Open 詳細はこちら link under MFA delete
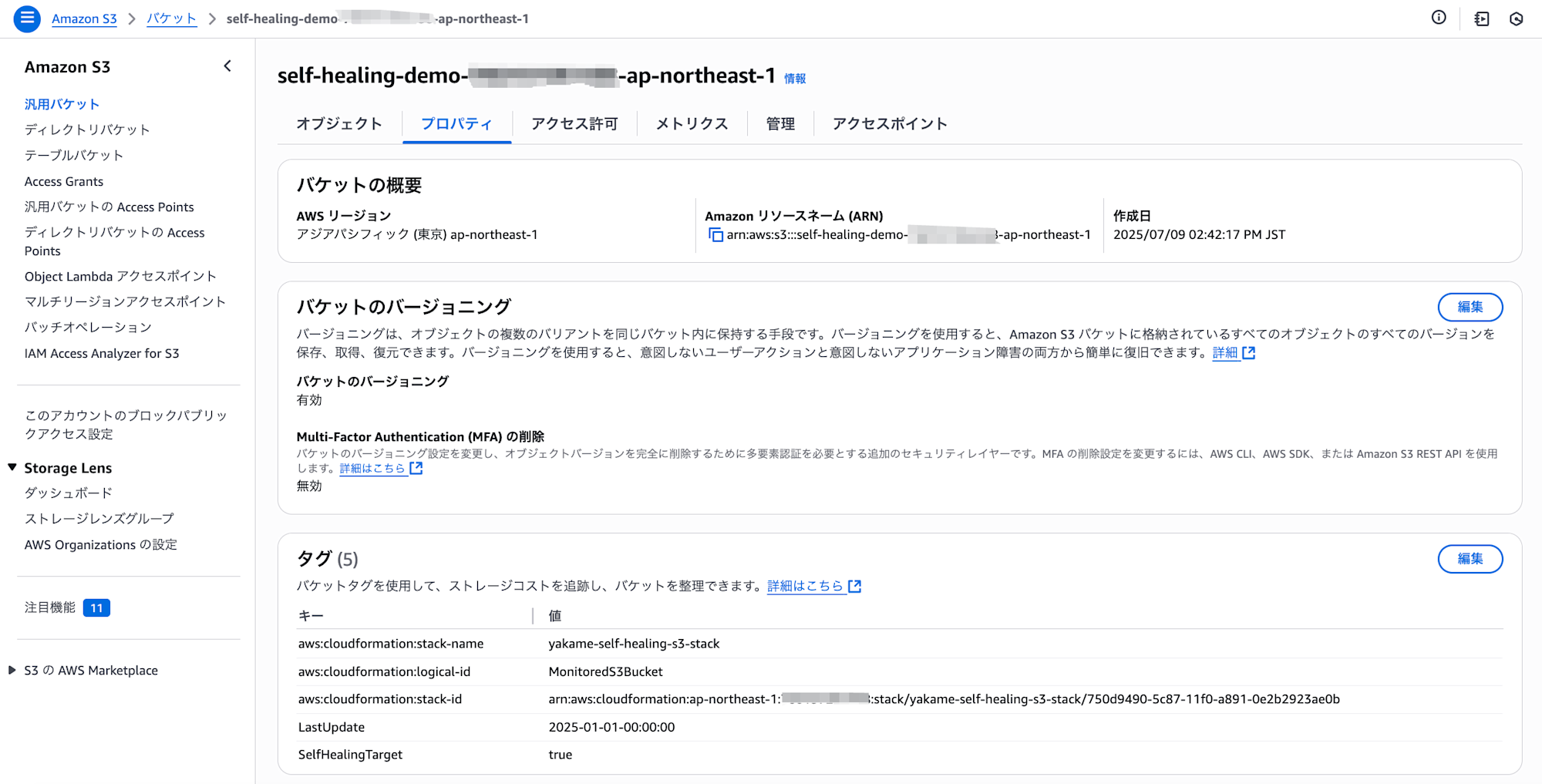This screenshot has width=1542, height=784. 372,468
